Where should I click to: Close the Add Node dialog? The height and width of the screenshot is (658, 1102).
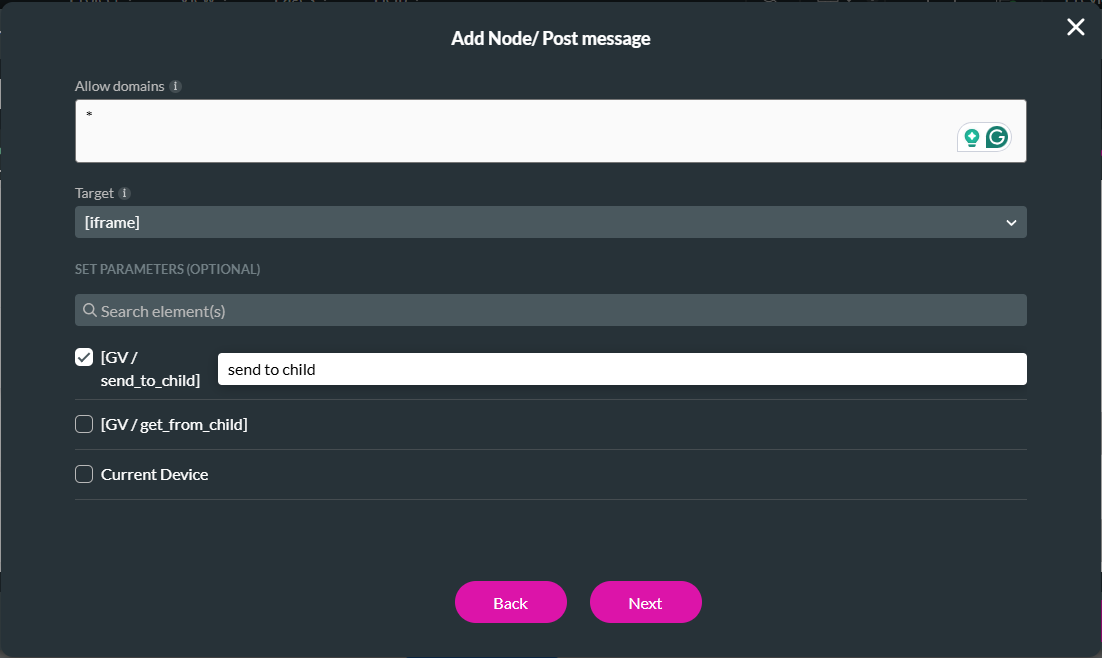(1075, 28)
